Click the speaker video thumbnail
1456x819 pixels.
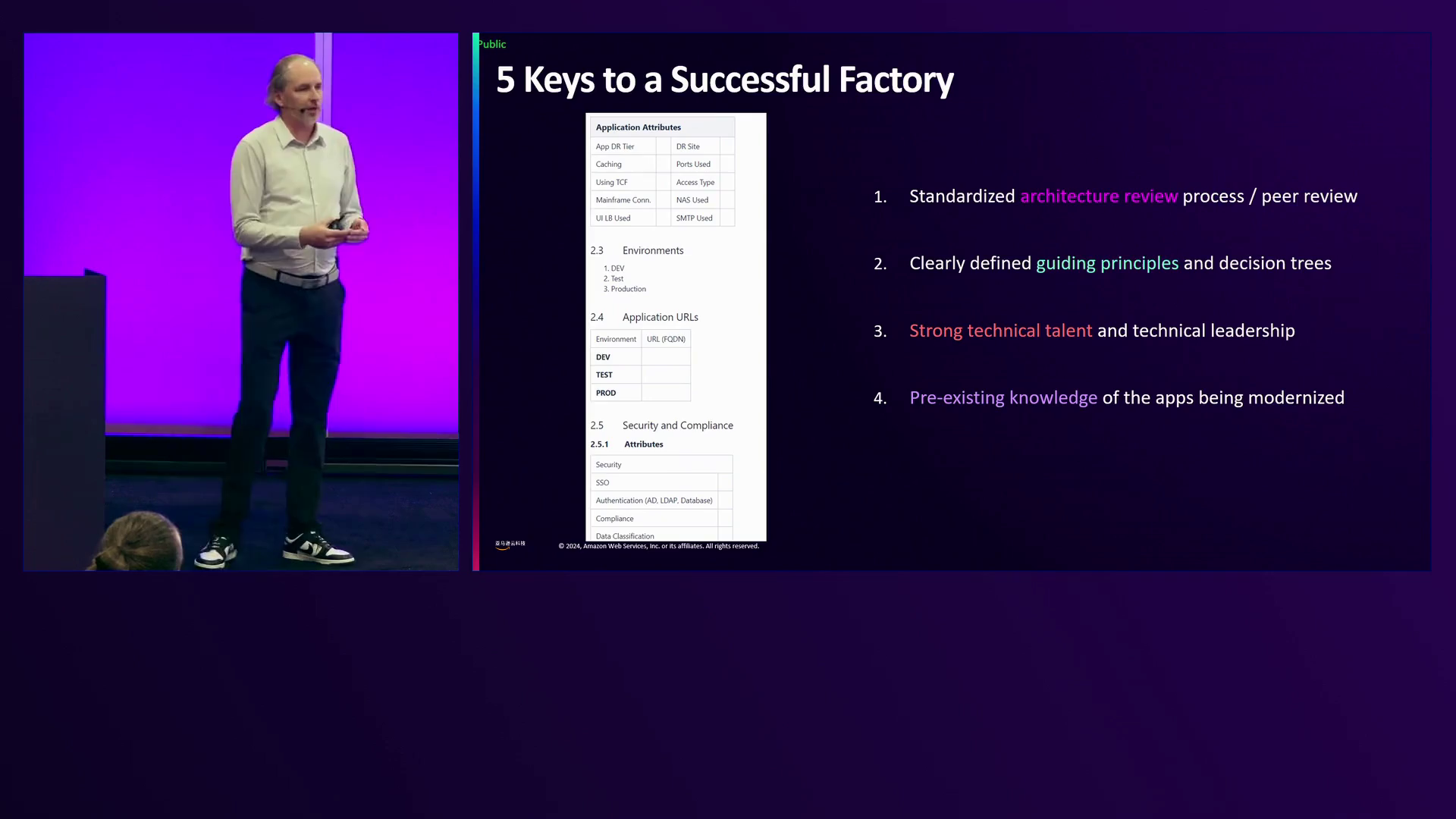click(x=241, y=302)
